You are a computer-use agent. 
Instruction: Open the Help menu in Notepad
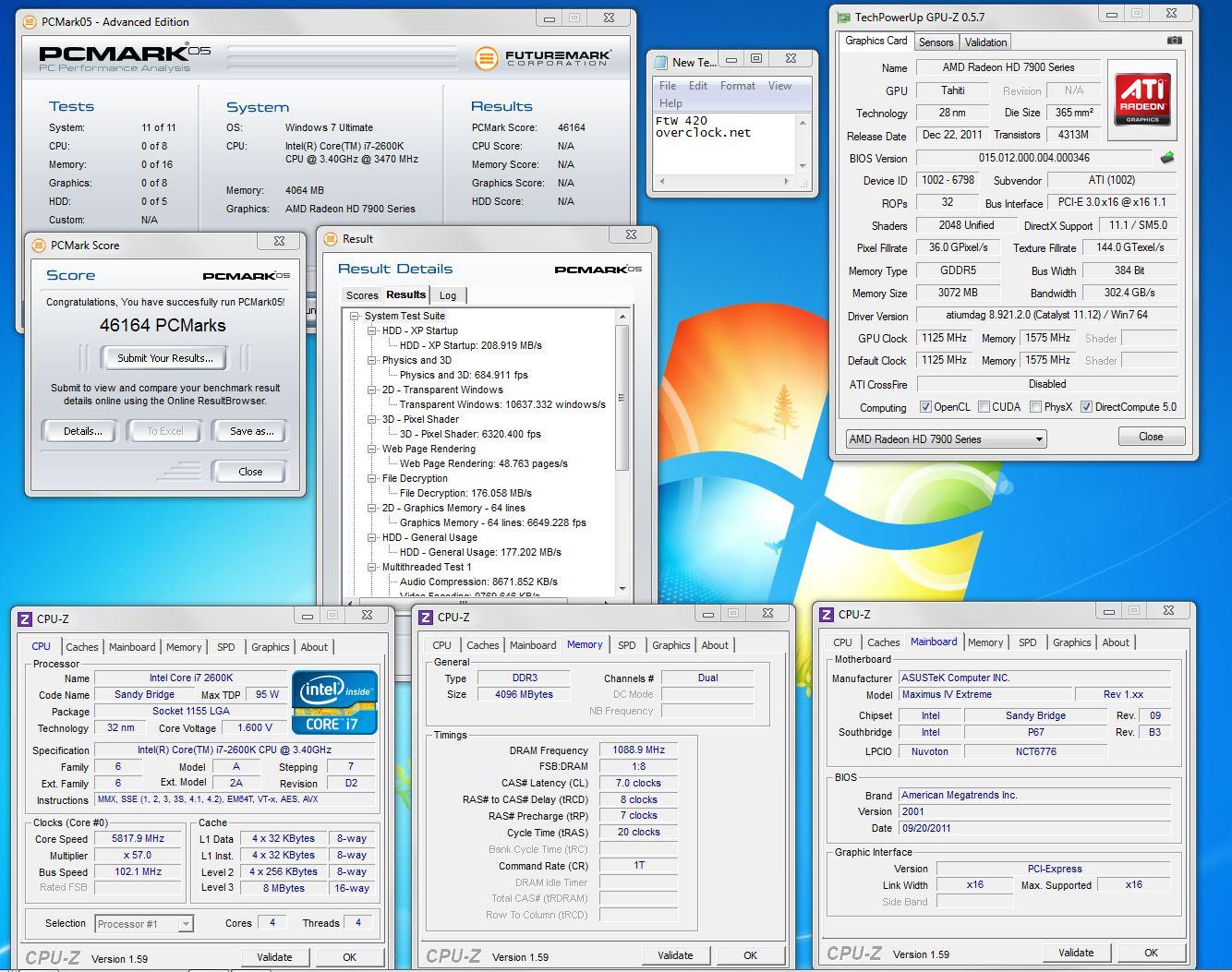pos(670,103)
